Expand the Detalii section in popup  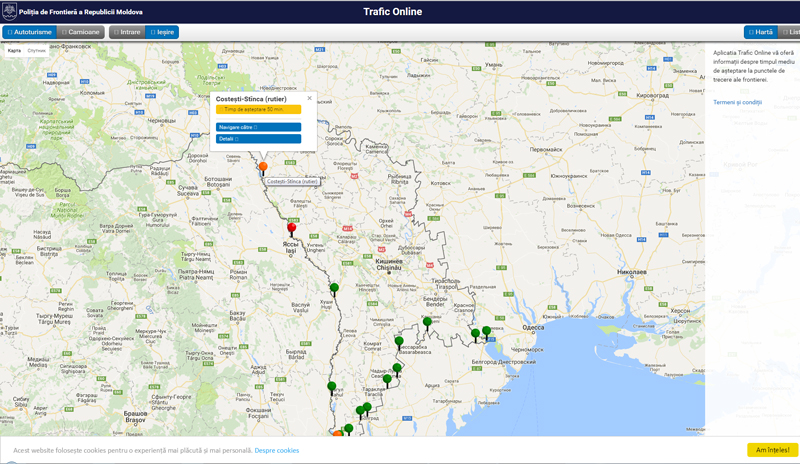[258, 139]
